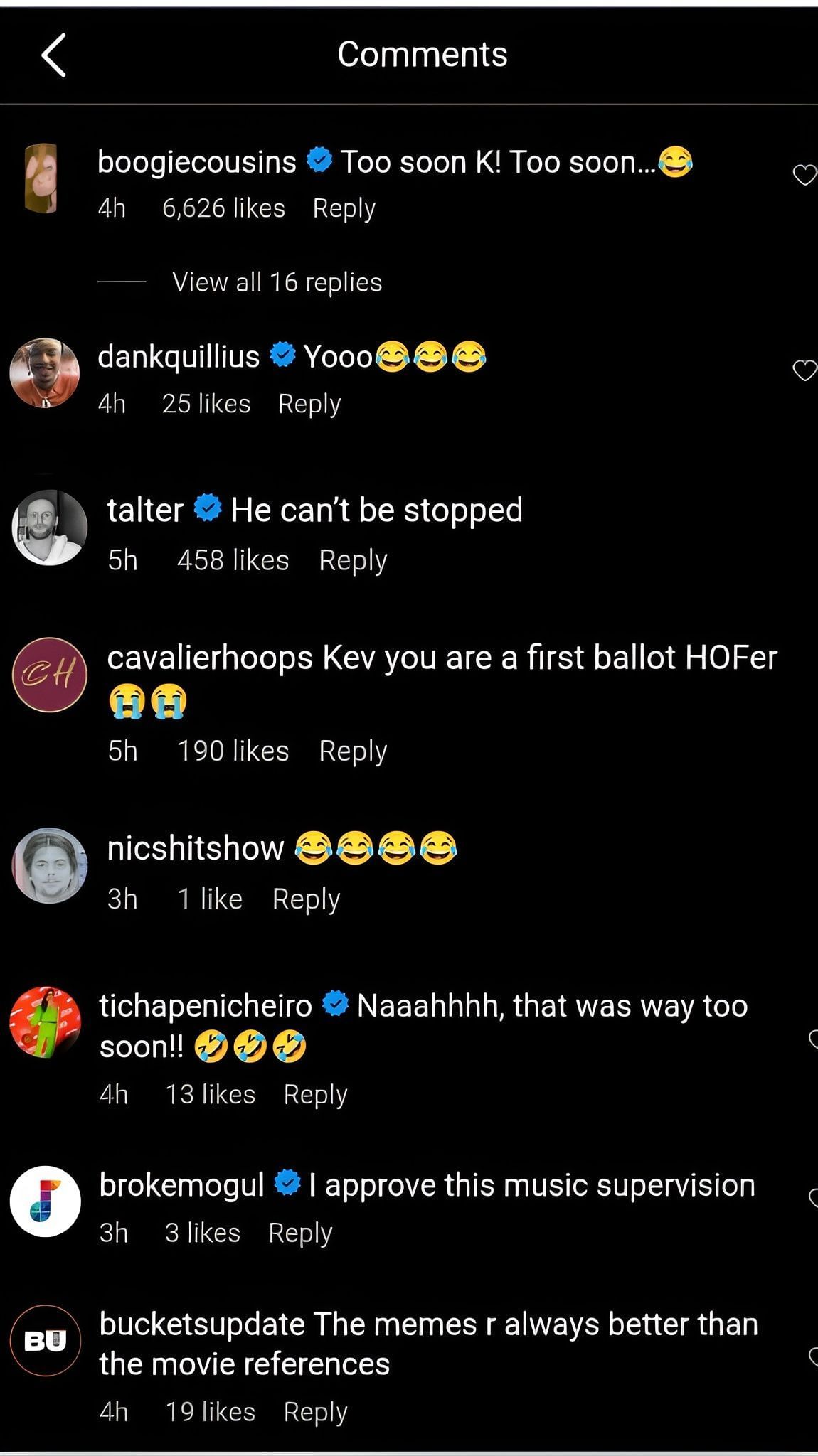Reply to boogiecousins' comment

pos(344,208)
